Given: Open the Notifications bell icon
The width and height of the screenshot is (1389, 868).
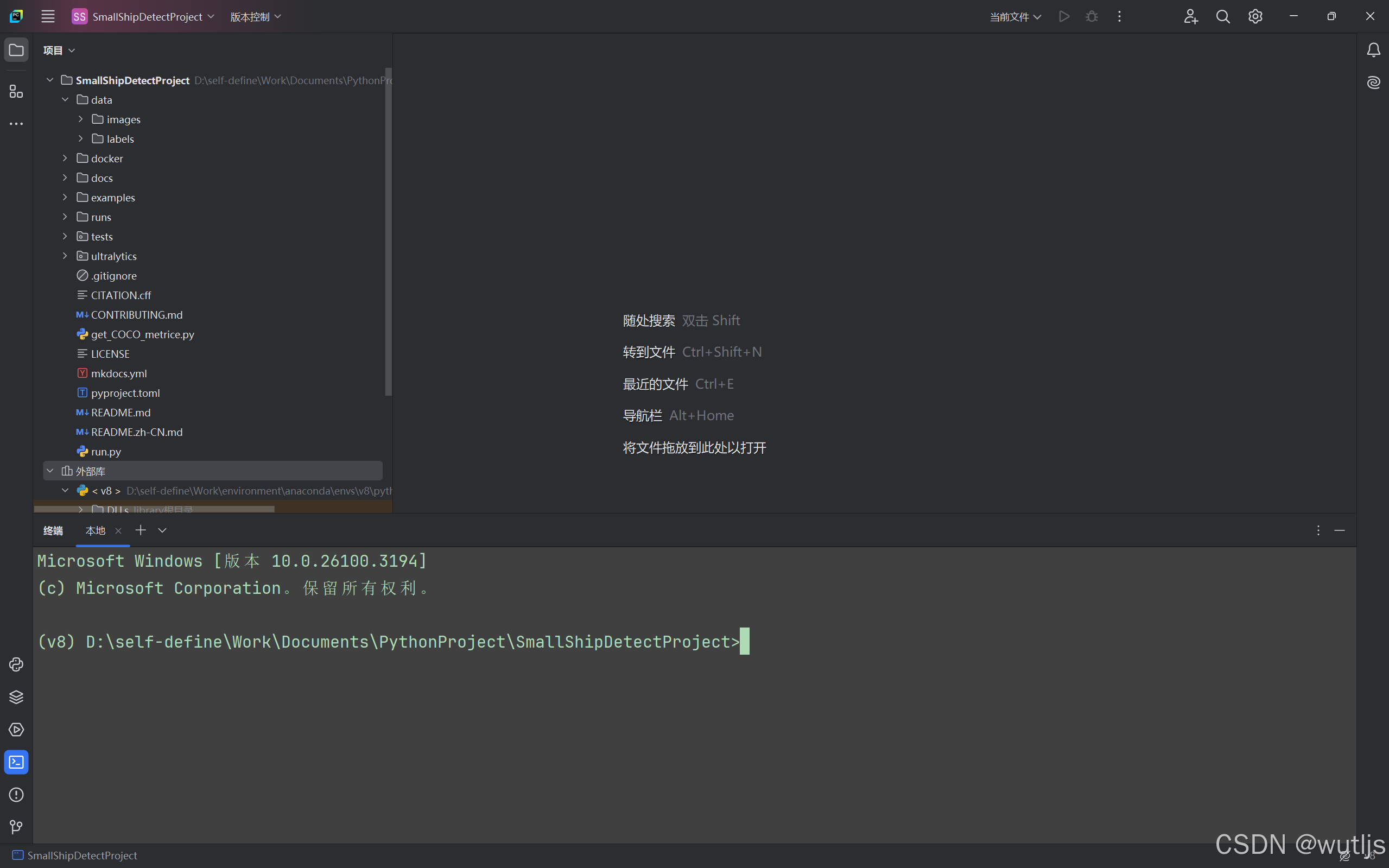Looking at the screenshot, I should [x=1373, y=50].
